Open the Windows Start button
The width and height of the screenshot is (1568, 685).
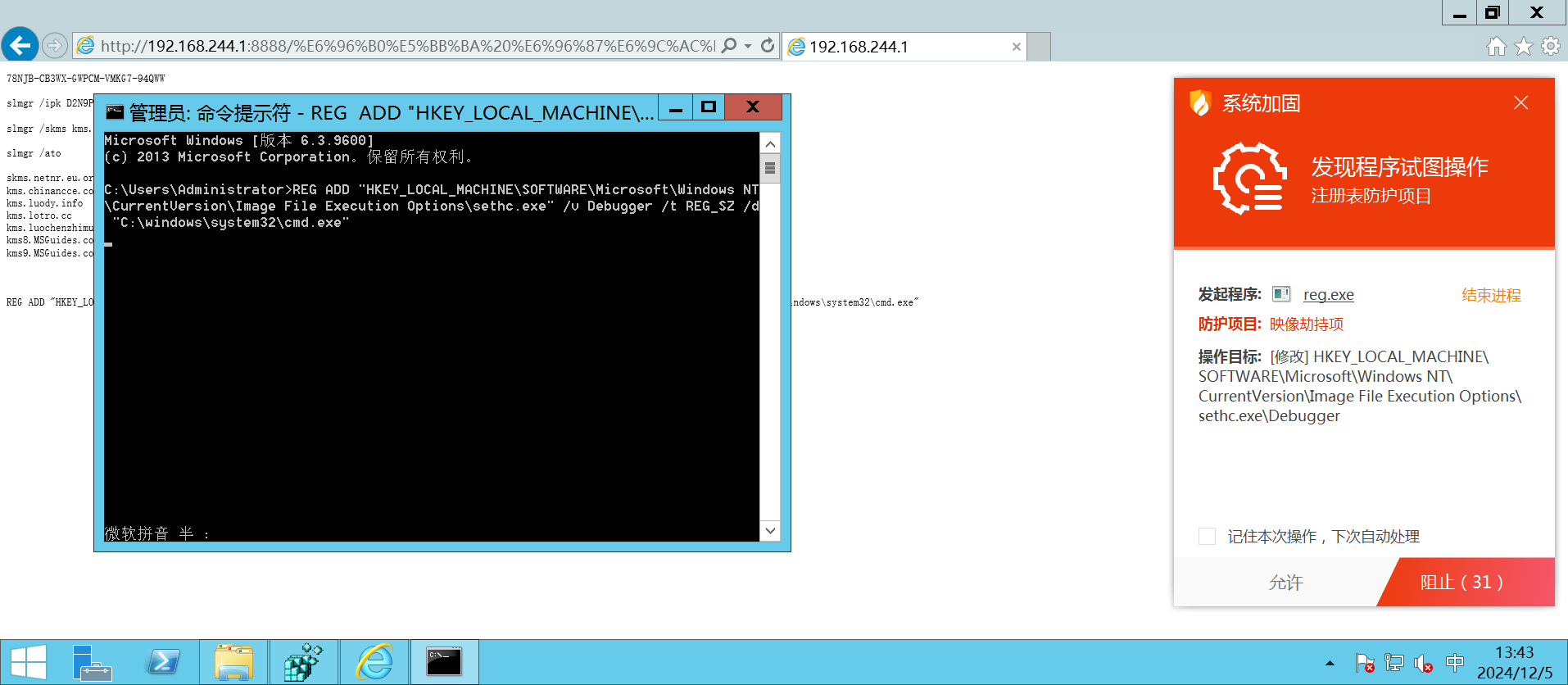click(29, 662)
